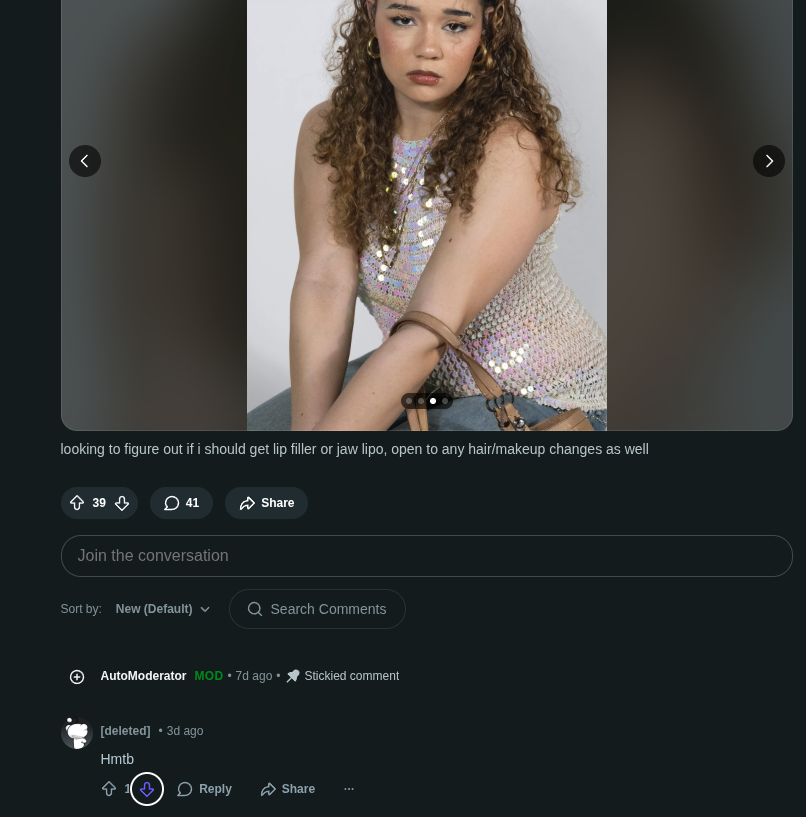Upvote the deleted user's 'Hmtb' comment
Viewport: 806px width, 817px height.
click(x=109, y=789)
